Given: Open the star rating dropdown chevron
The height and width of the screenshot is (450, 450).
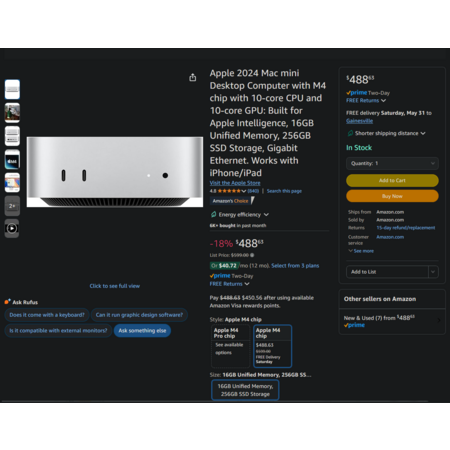Looking at the screenshot, I should coord(244,191).
